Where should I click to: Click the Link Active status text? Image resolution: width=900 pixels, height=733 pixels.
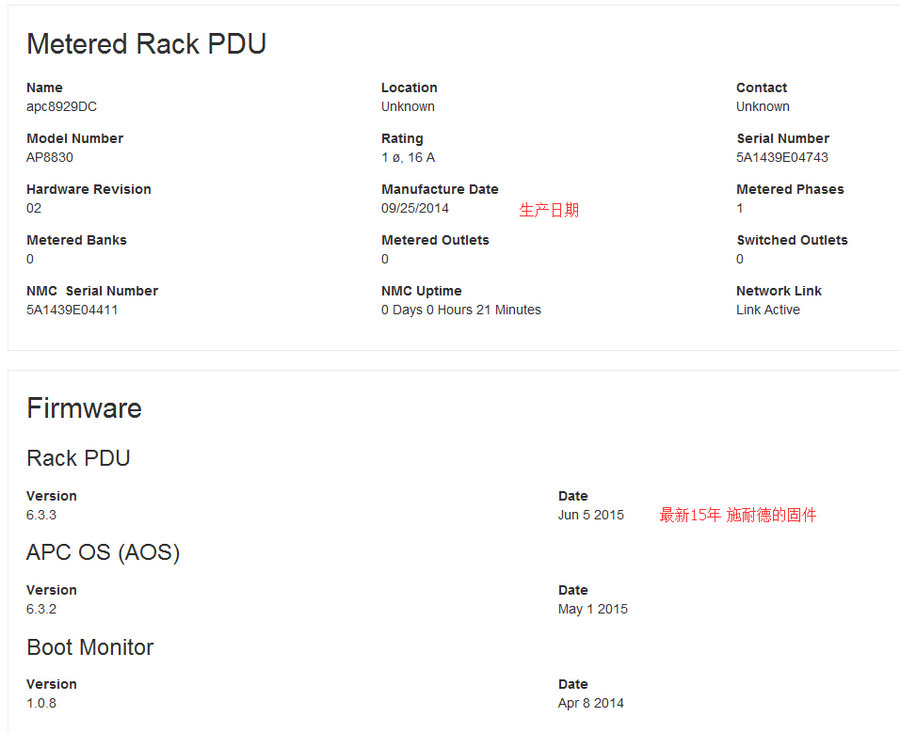point(768,310)
